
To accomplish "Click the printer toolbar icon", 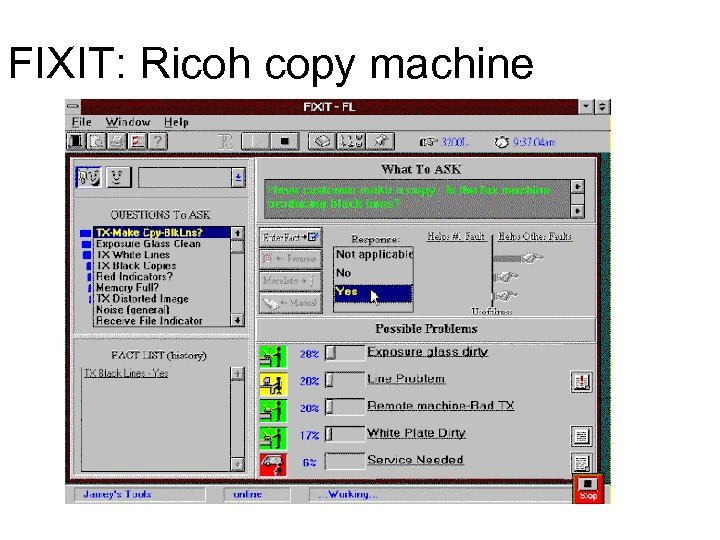I will click(117, 141).
